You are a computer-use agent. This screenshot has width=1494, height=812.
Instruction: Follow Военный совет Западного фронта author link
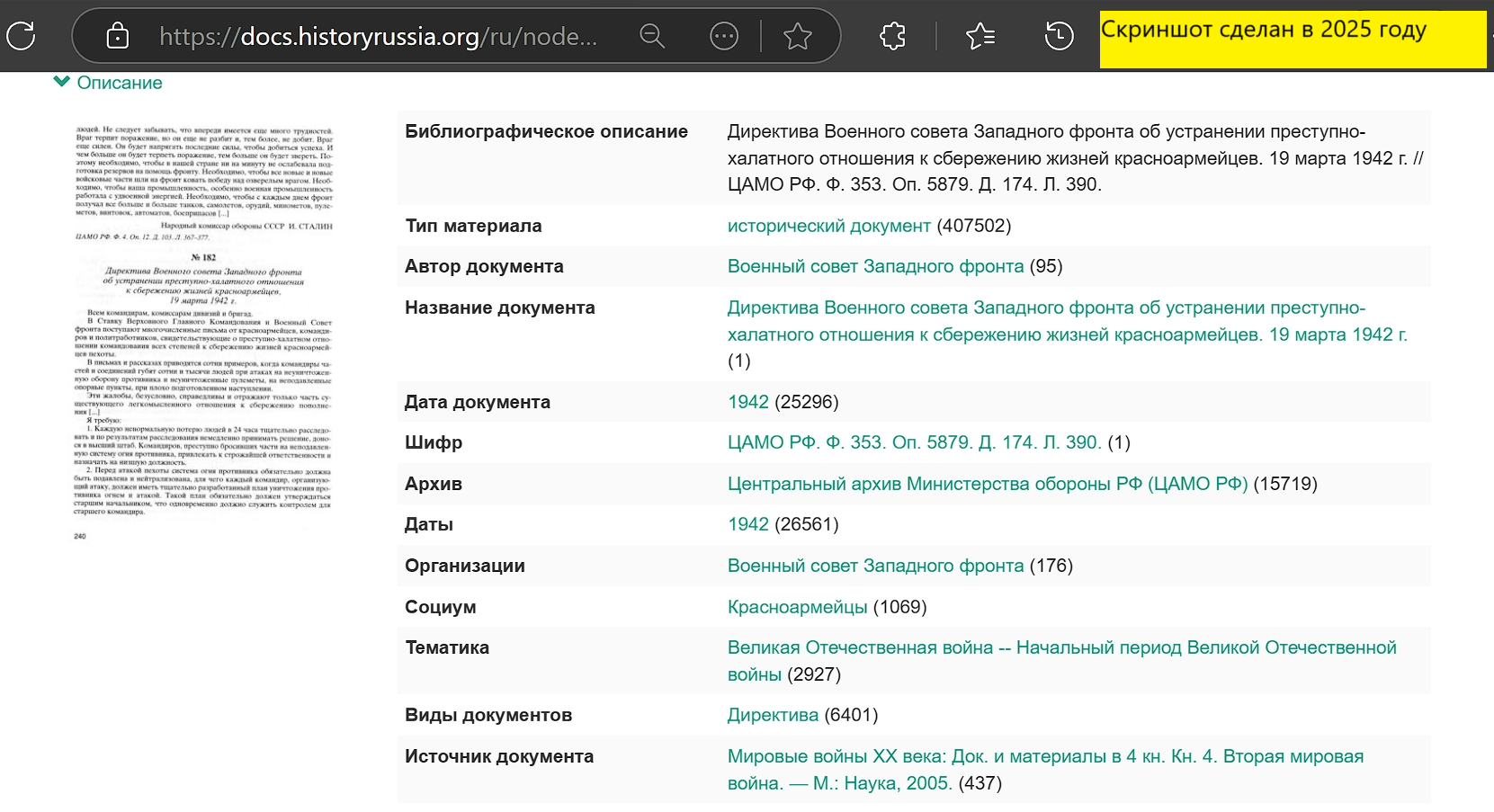(x=875, y=266)
